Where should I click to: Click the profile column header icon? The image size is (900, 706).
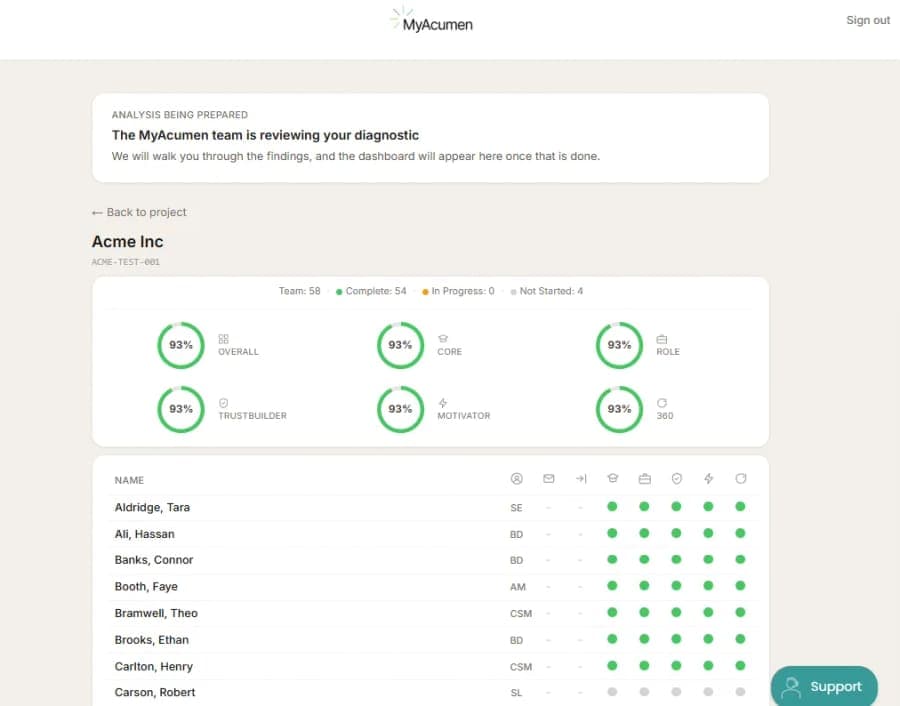tap(517, 479)
